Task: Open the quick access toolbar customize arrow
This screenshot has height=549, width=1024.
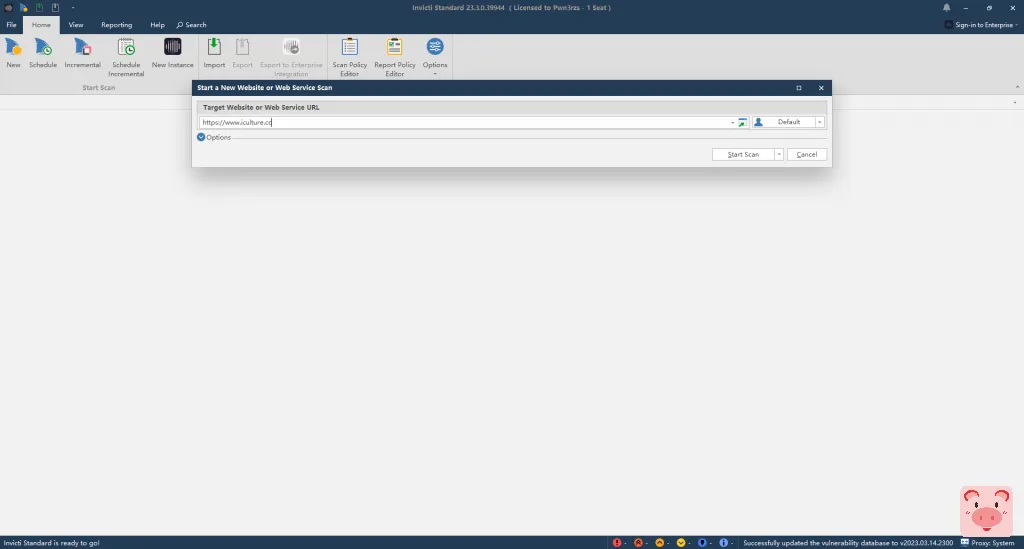Action: 72,8
